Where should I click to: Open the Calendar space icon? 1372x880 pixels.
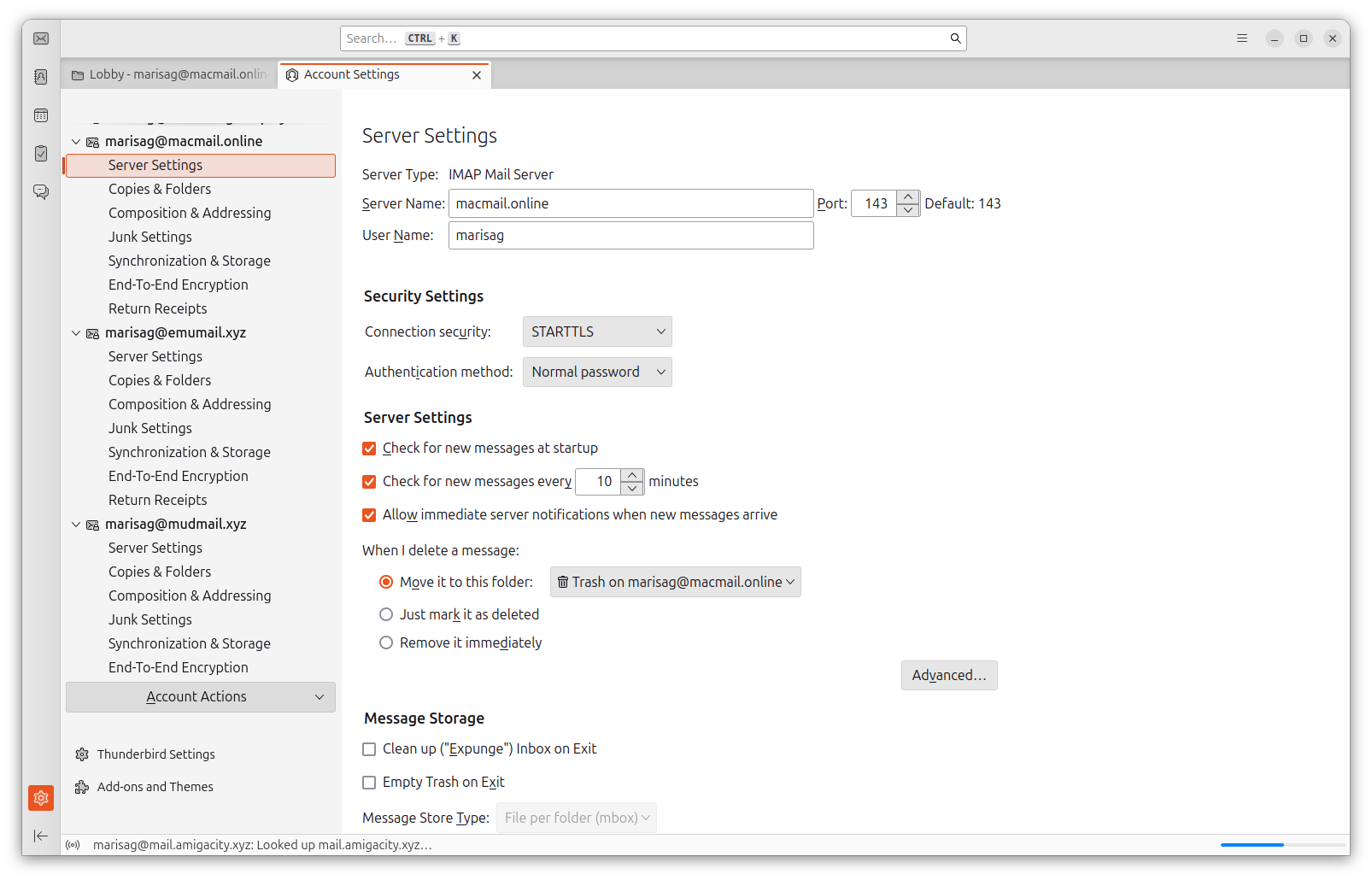(x=41, y=115)
